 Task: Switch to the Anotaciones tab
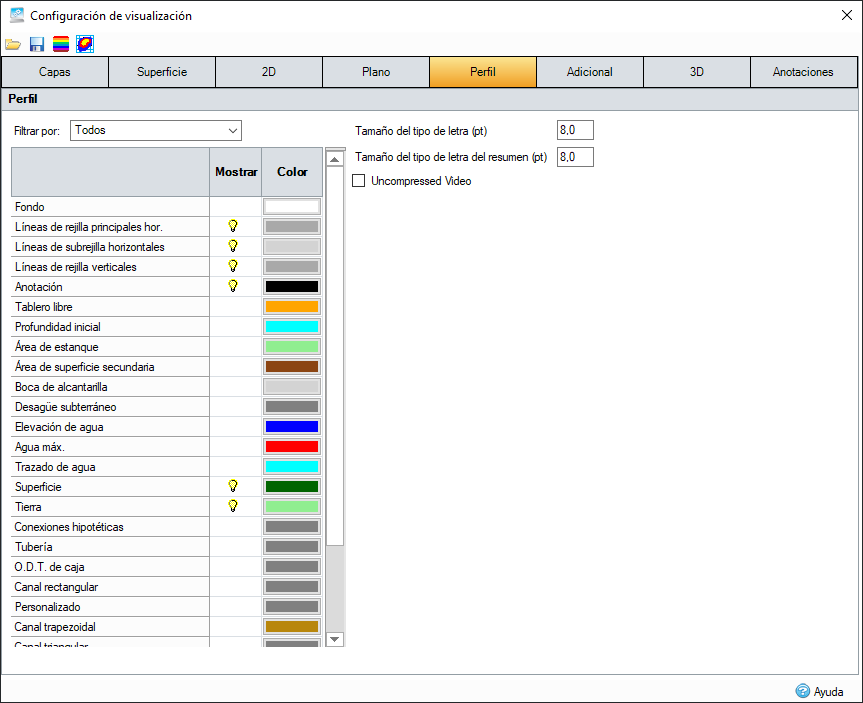click(803, 72)
